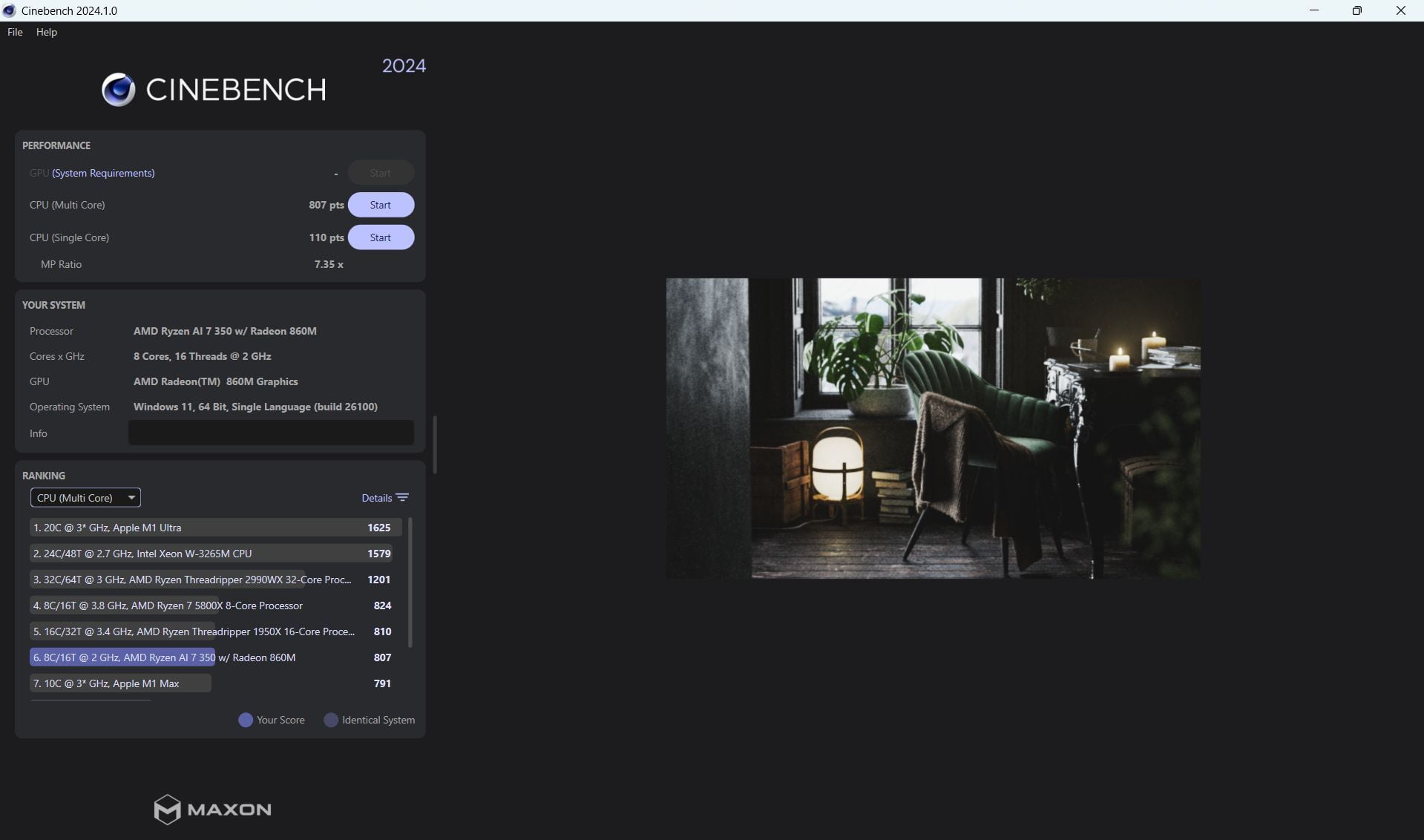Screen dimensions: 1424x840
Task: Open the Help menu
Action: [x=47, y=32]
